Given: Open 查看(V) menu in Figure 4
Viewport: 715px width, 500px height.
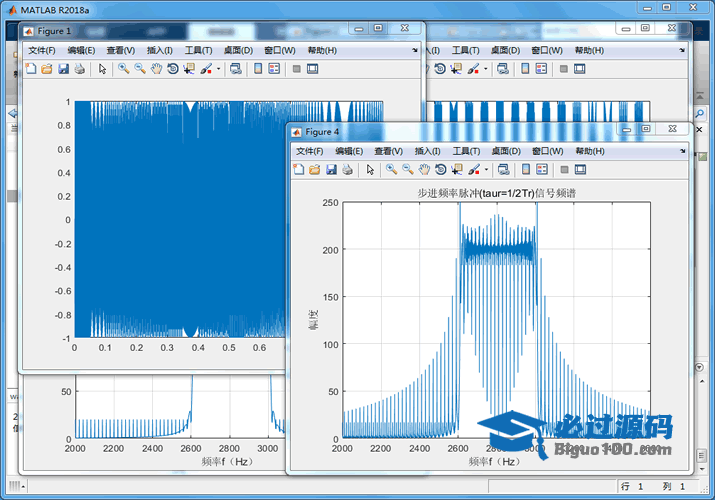Looking at the screenshot, I should (389, 151).
